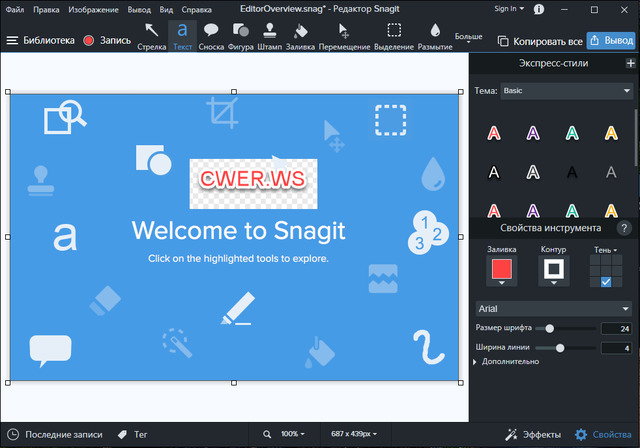Select the Размытие (Blur) tool
This screenshot has width=640, height=448.
coord(435,35)
